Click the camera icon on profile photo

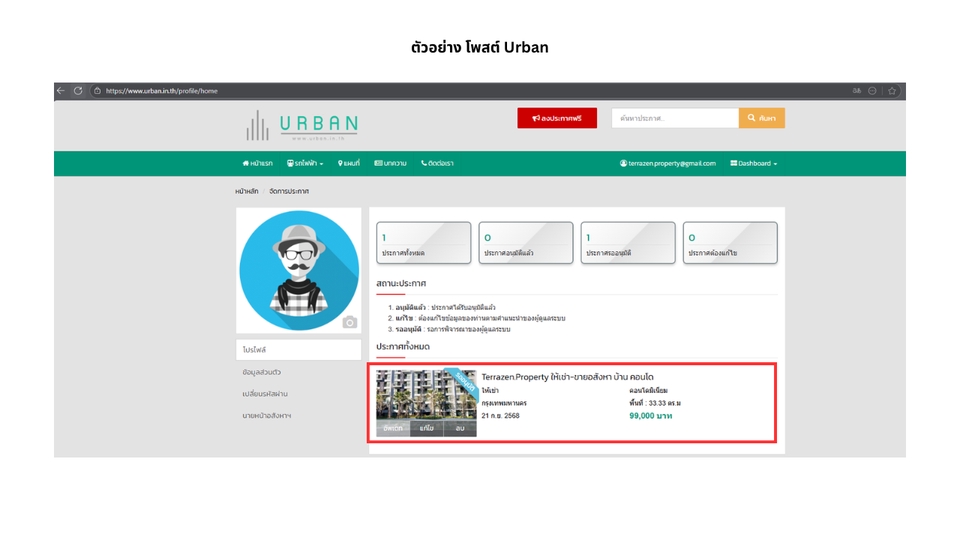click(x=350, y=322)
